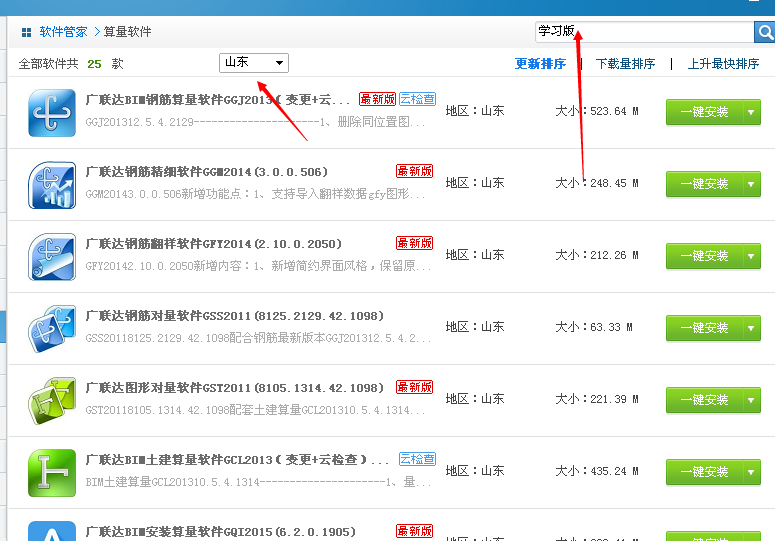775x541 pixels.
Task: Click 一键安装 for GGM2014
Action: [x=704, y=184]
